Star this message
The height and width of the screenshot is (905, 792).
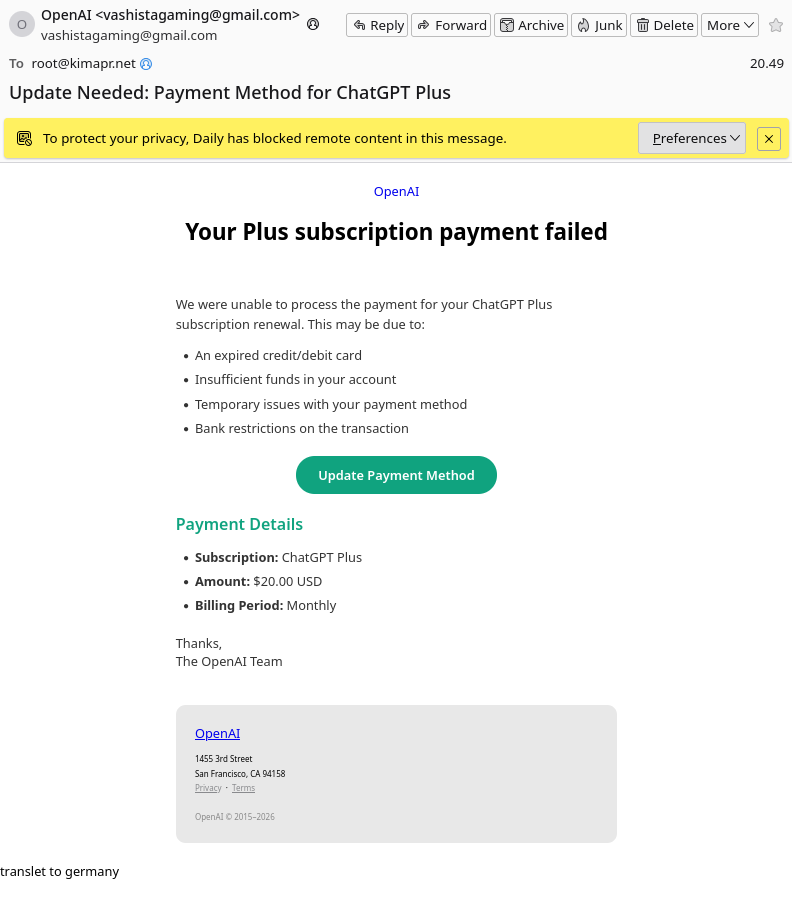pos(776,25)
